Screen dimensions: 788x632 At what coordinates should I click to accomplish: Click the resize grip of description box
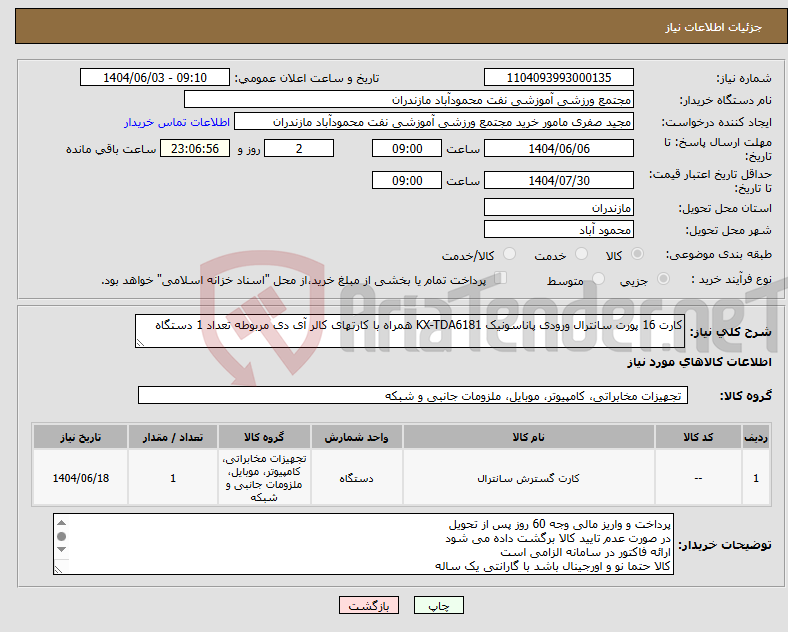coord(140,343)
